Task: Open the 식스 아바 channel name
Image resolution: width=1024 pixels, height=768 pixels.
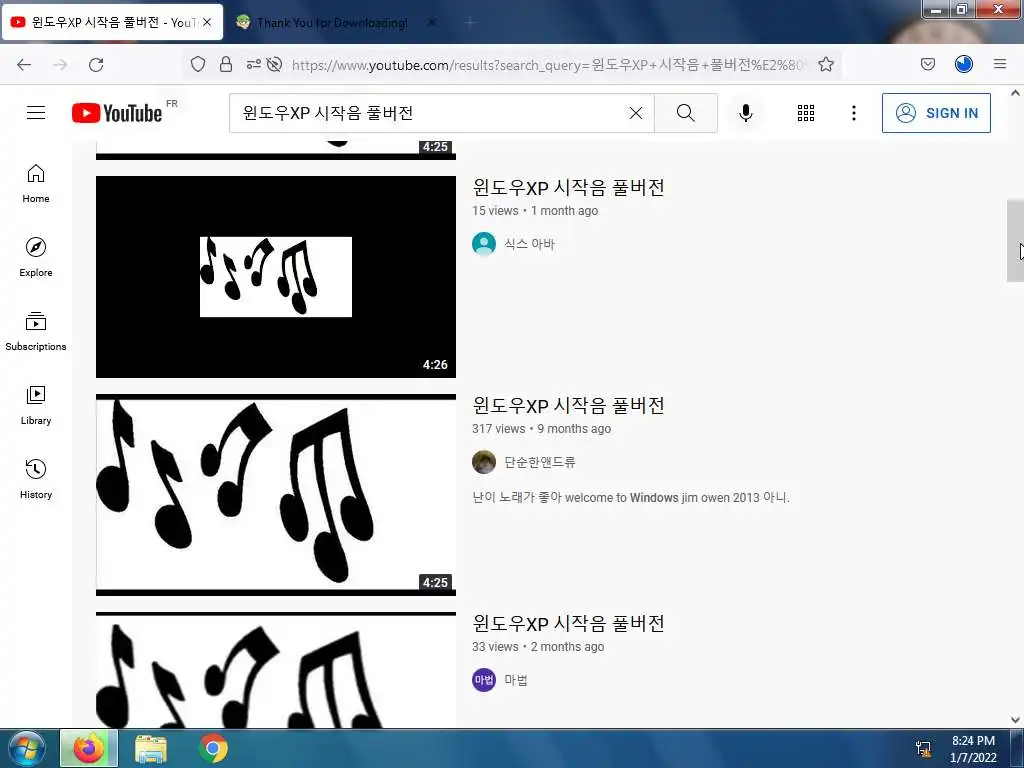Action: point(529,244)
